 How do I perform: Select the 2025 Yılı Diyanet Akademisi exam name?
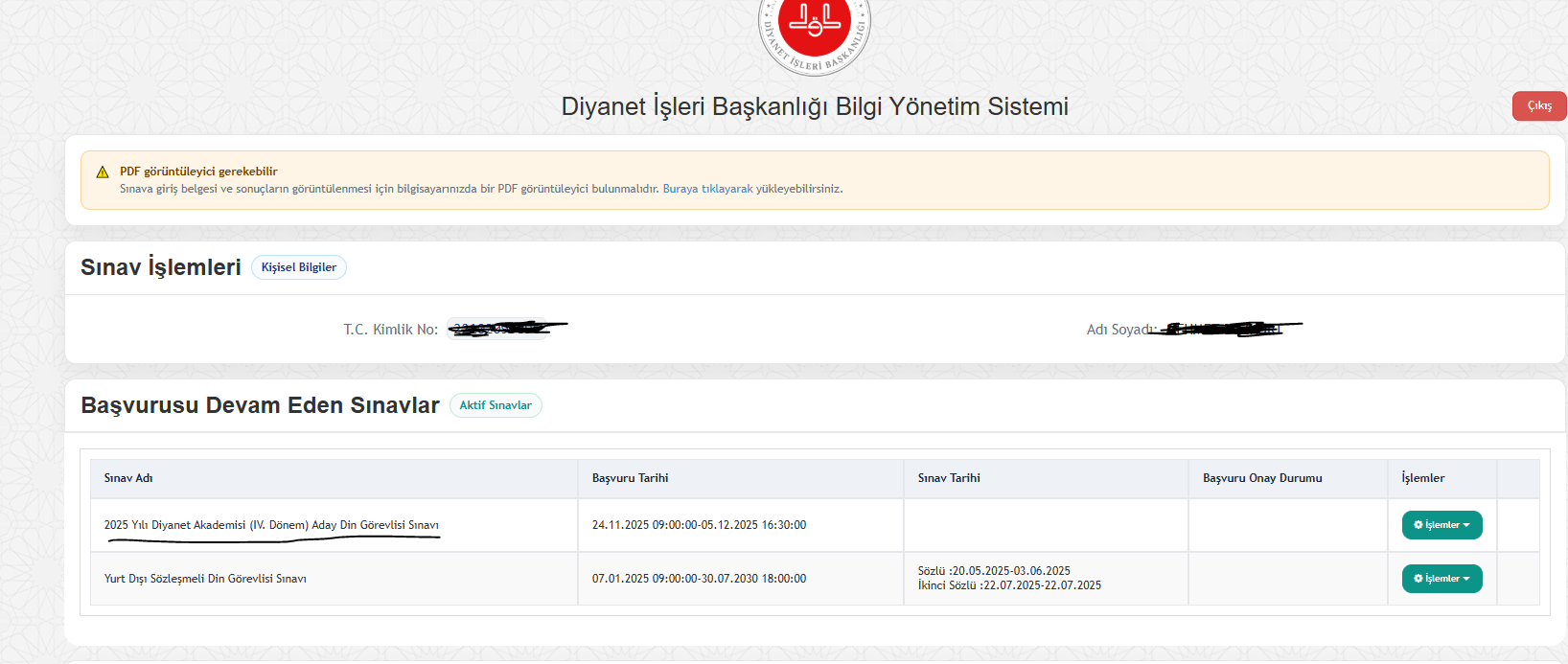coord(271,525)
